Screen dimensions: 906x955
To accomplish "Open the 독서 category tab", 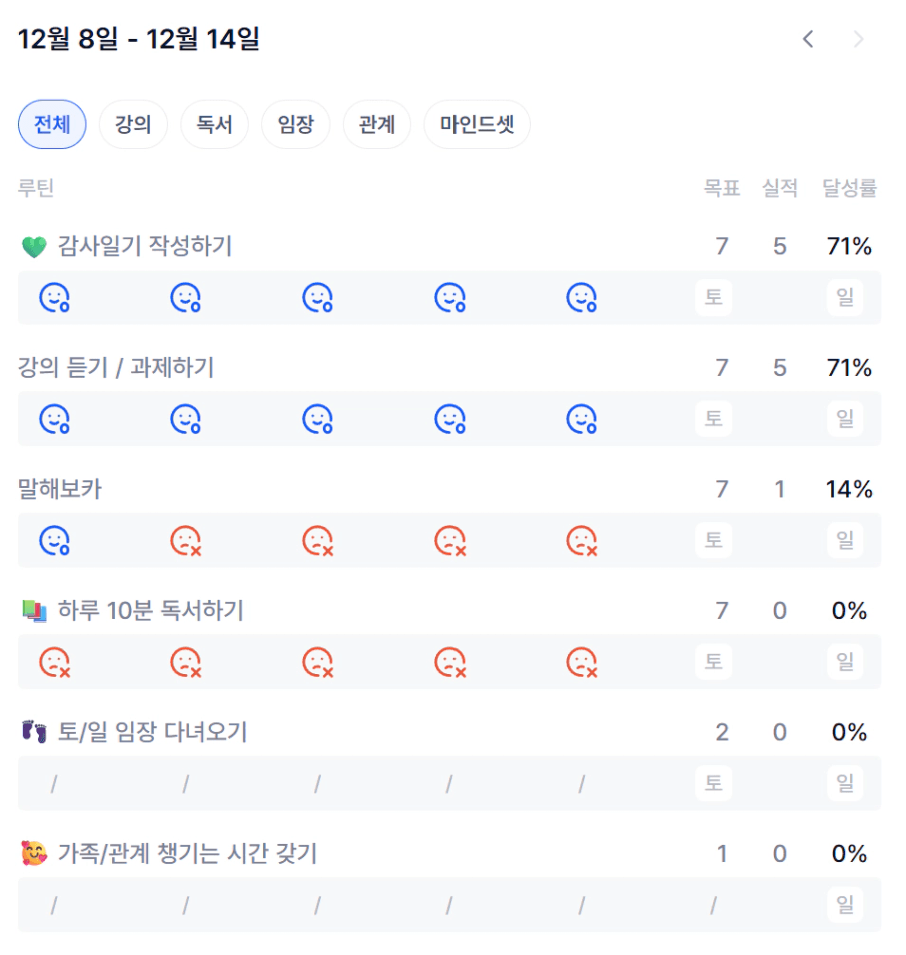I will coord(214,125).
